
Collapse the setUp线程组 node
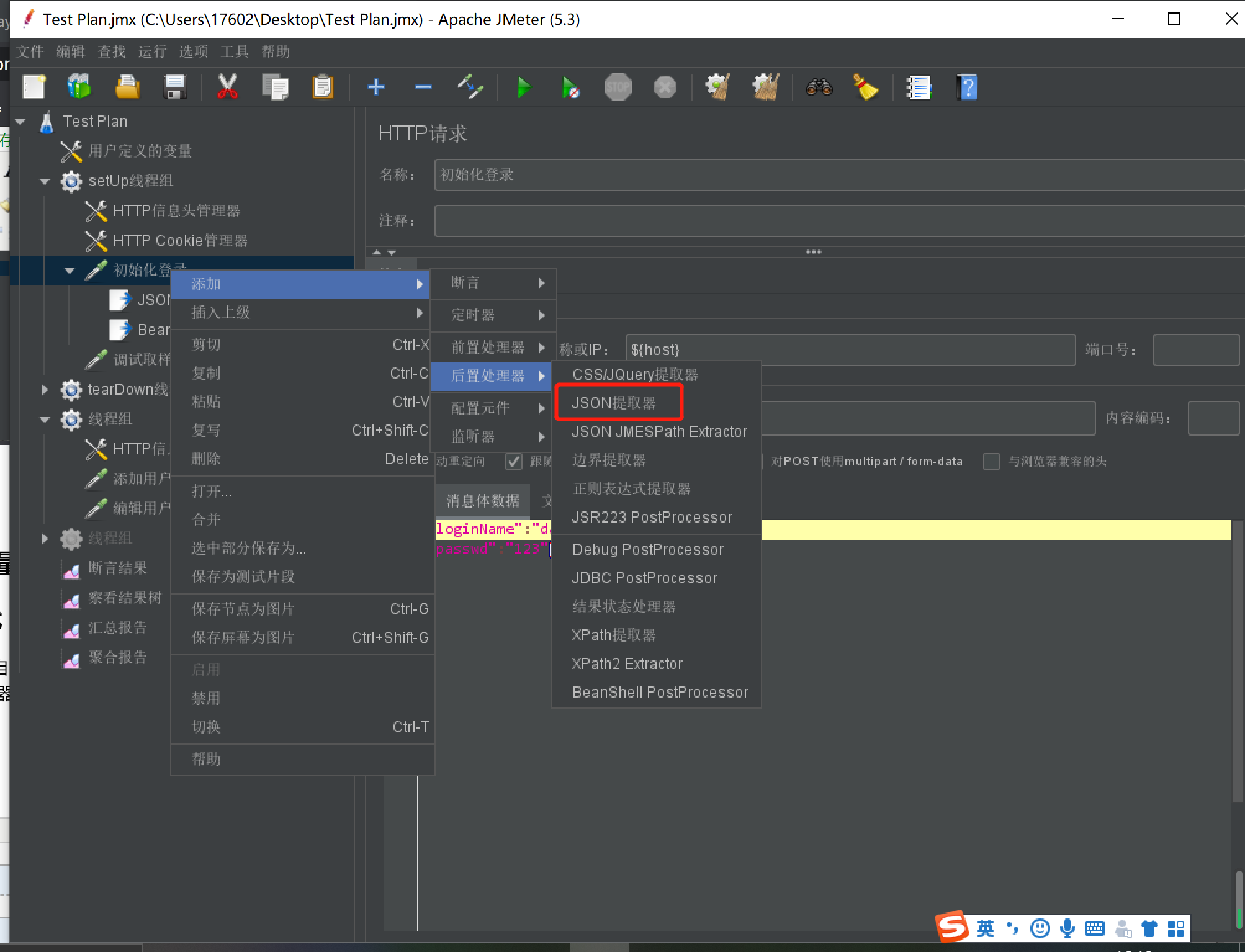point(45,181)
